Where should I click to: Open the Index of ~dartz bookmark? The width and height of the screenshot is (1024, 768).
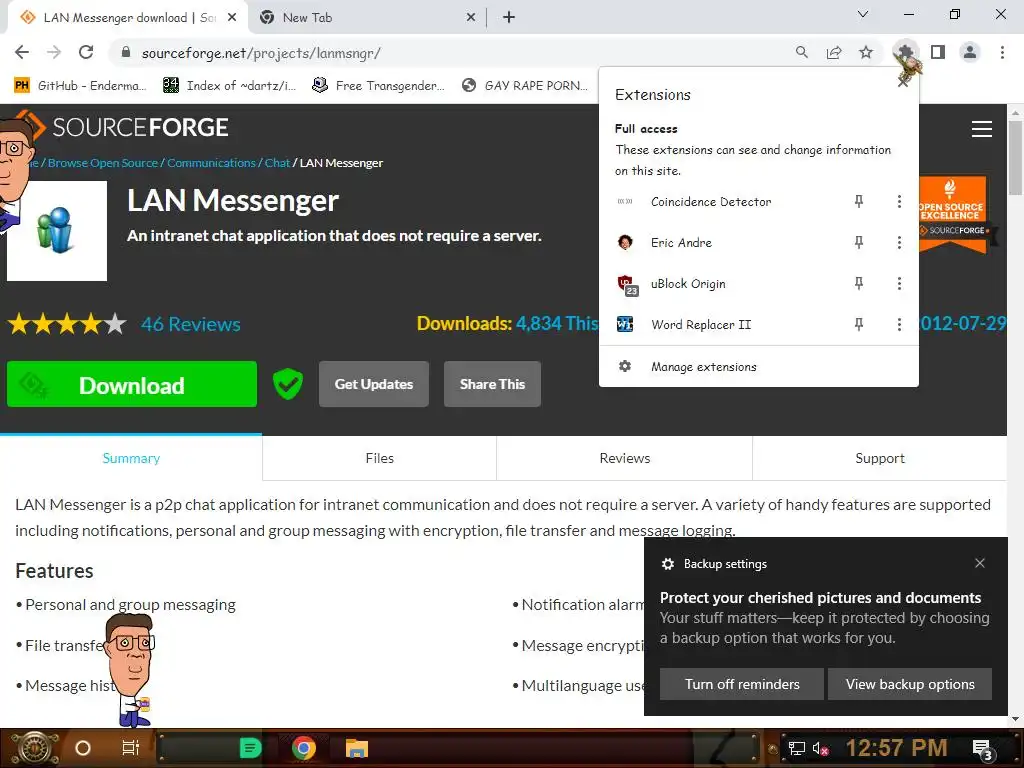tap(229, 86)
